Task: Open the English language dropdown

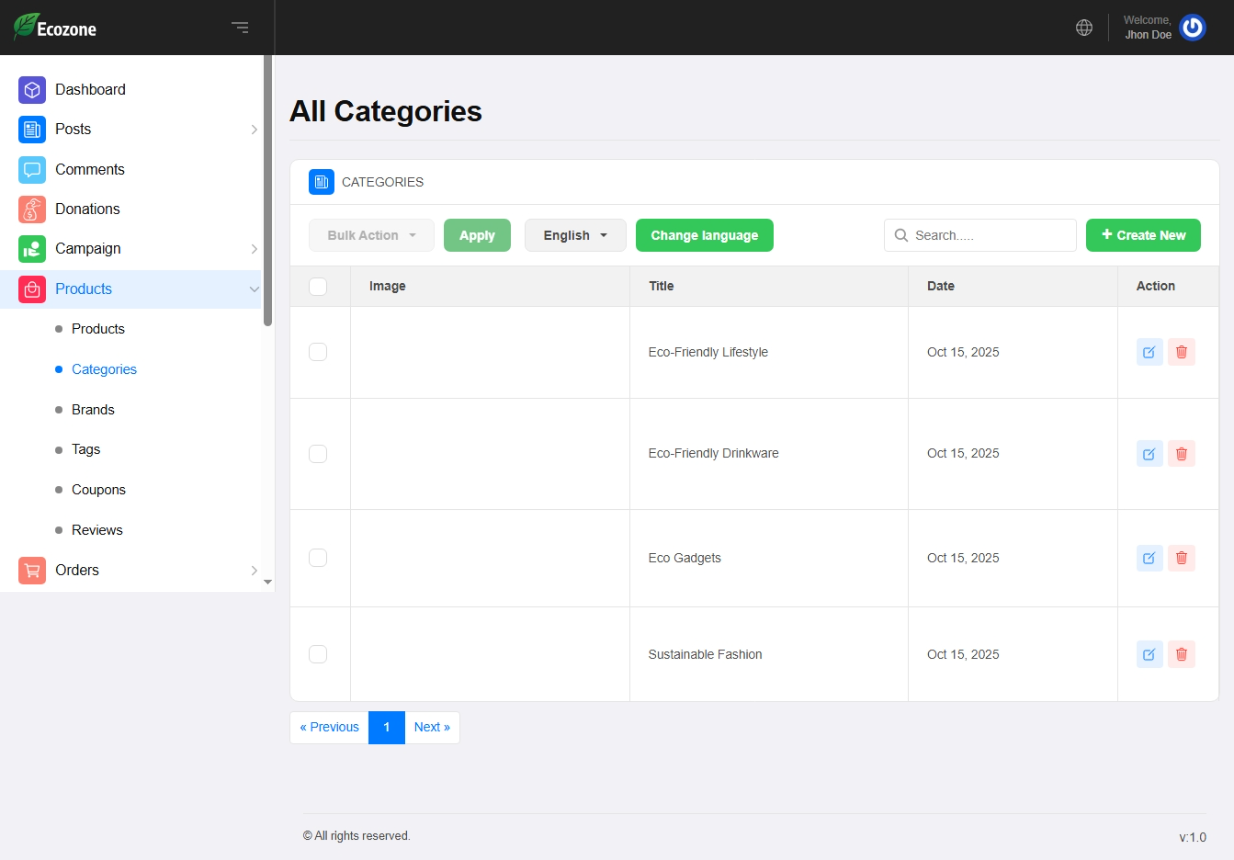Action: coord(575,236)
